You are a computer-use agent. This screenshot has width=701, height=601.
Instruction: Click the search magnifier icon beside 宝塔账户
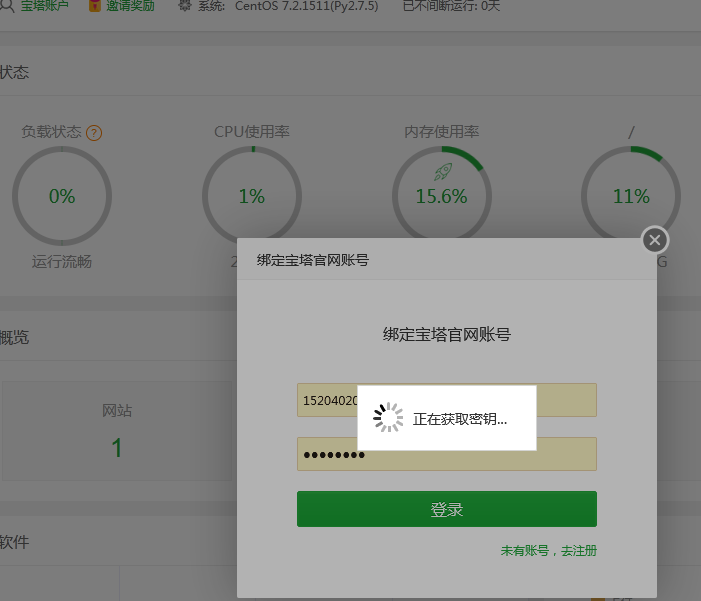8,6
